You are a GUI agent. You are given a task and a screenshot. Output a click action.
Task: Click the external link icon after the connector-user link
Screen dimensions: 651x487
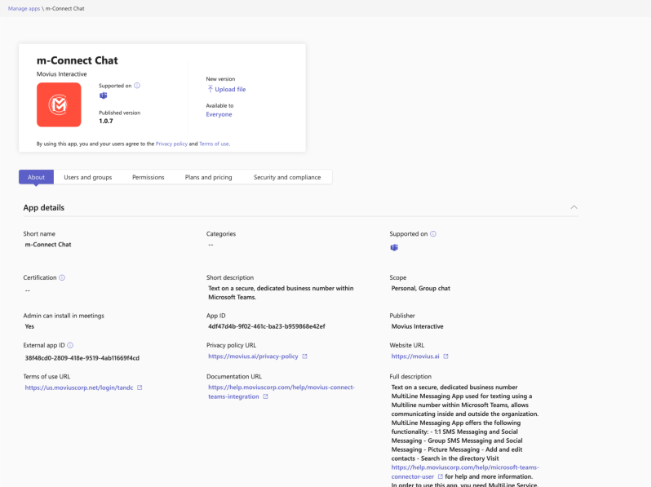tap(440, 477)
